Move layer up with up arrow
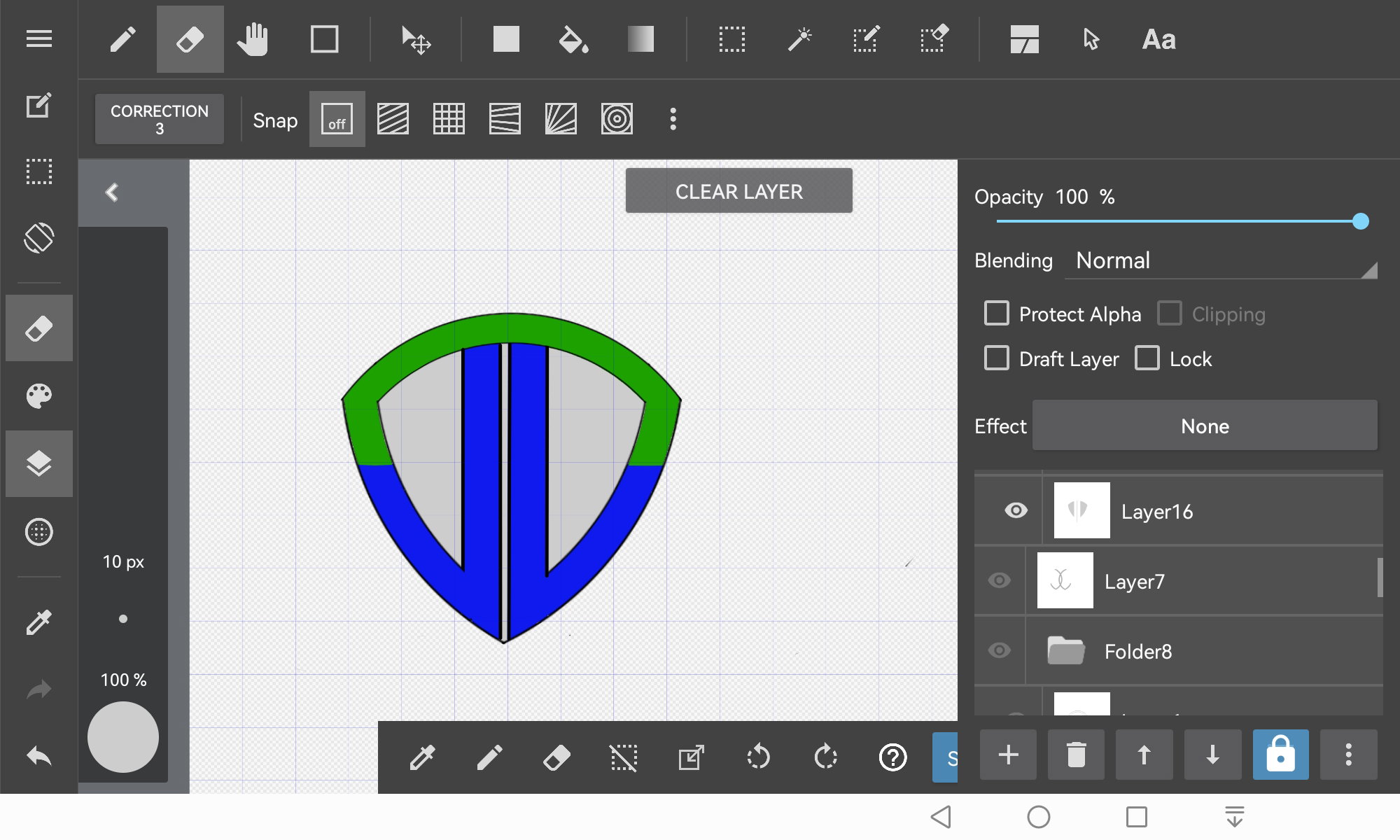 pyautogui.click(x=1144, y=755)
